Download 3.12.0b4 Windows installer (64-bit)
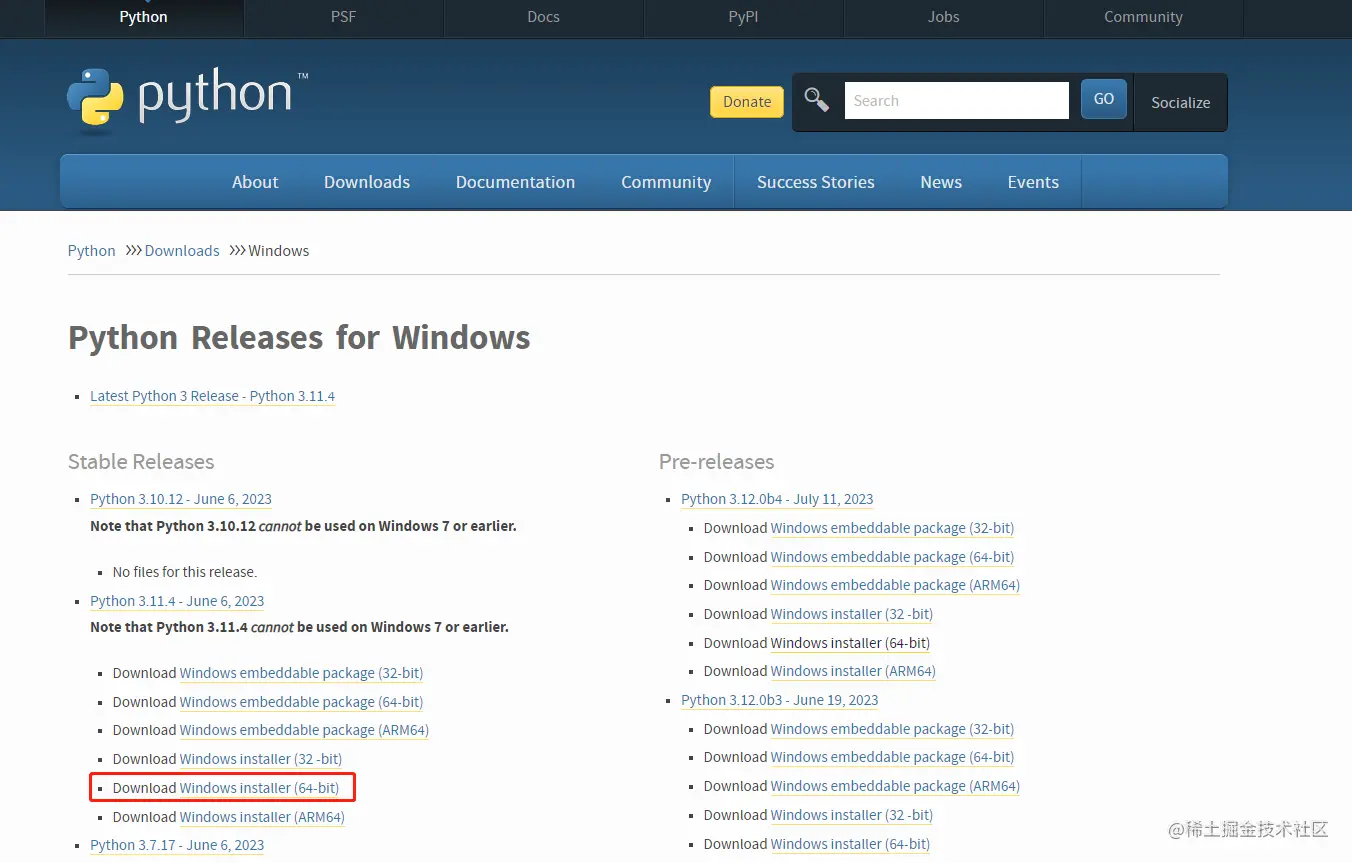1352x863 pixels. pos(850,643)
